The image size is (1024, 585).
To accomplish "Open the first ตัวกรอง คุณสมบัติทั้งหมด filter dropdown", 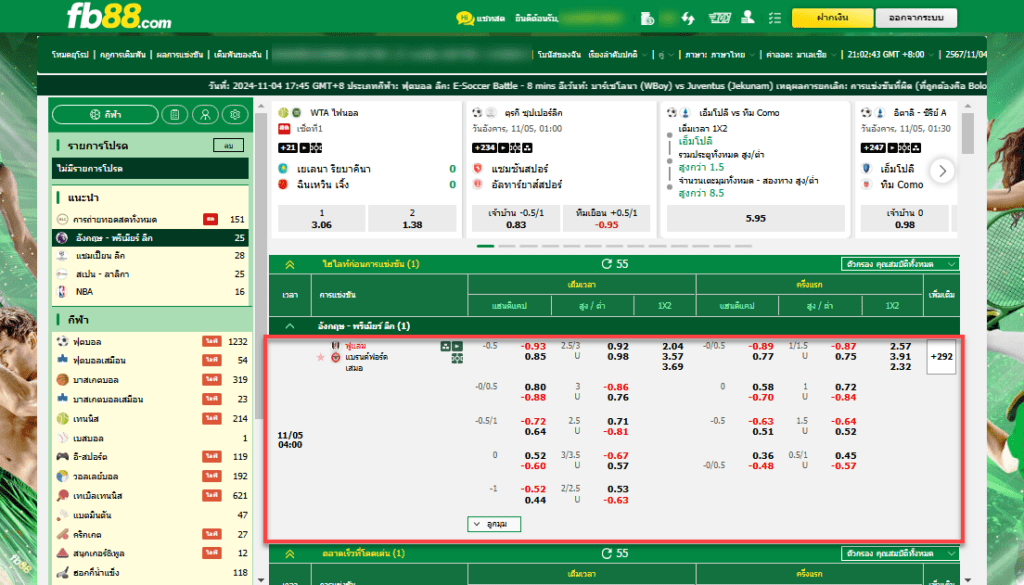I will pyautogui.click(x=900, y=264).
